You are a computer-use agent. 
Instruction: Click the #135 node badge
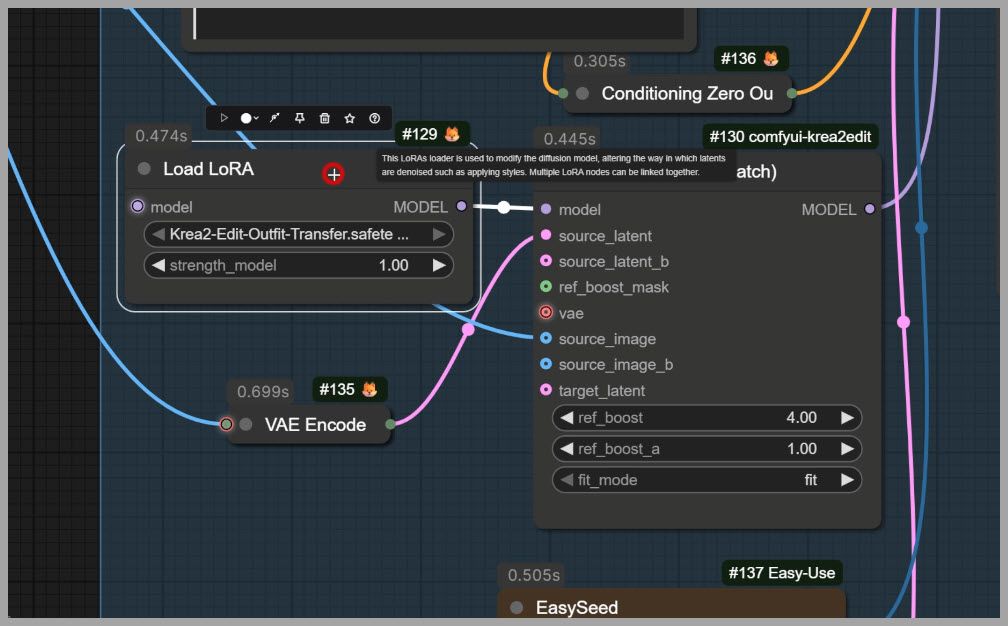pos(349,389)
